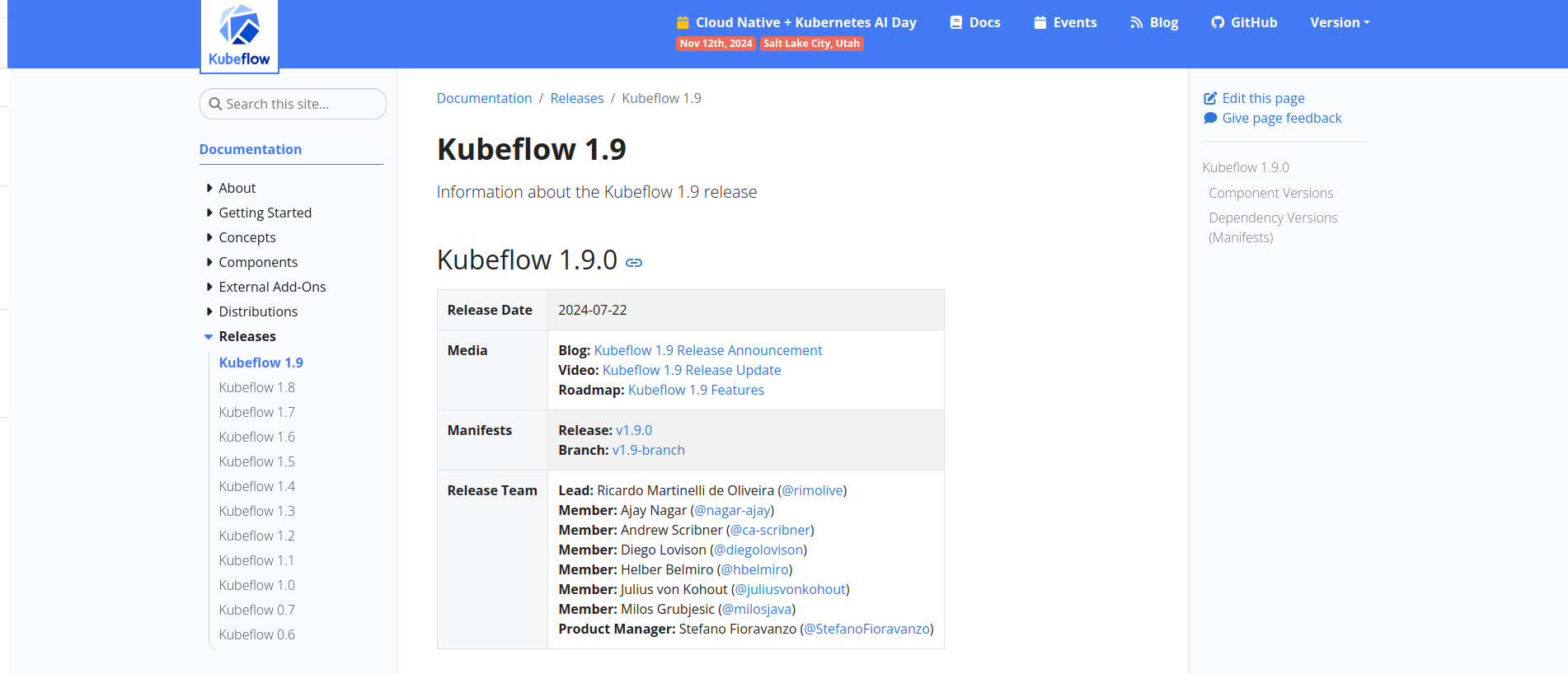
Task: Focus the Search this site field
Action: click(x=293, y=104)
